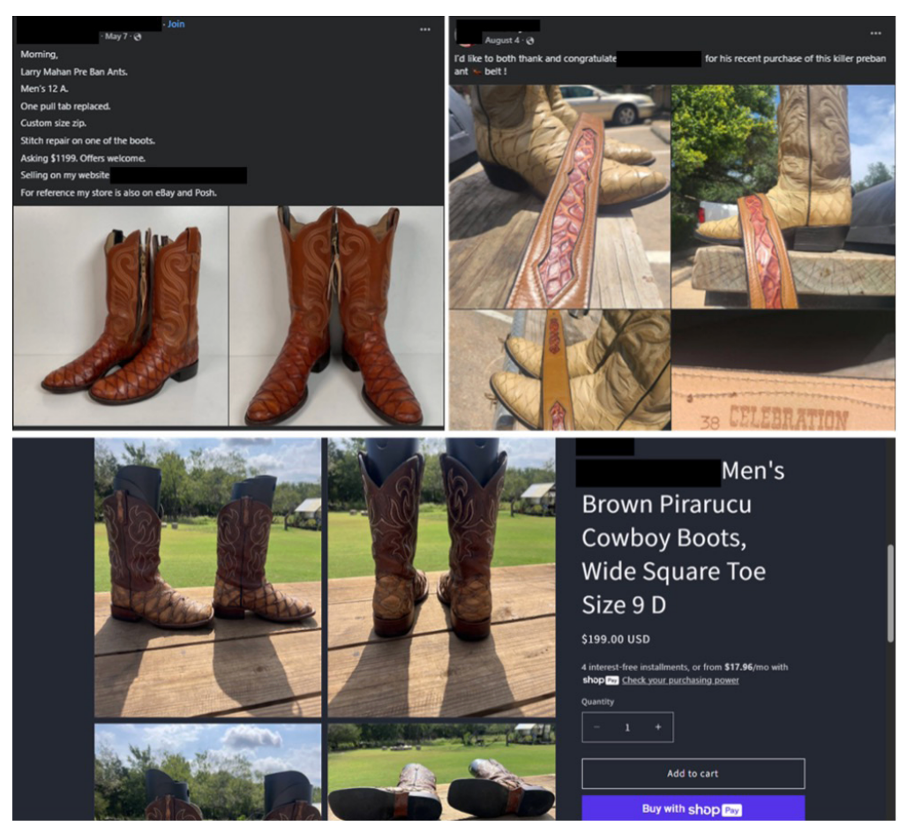Click the Join link on the group post
The width and height of the screenshot is (908, 834).
[x=175, y=24]
